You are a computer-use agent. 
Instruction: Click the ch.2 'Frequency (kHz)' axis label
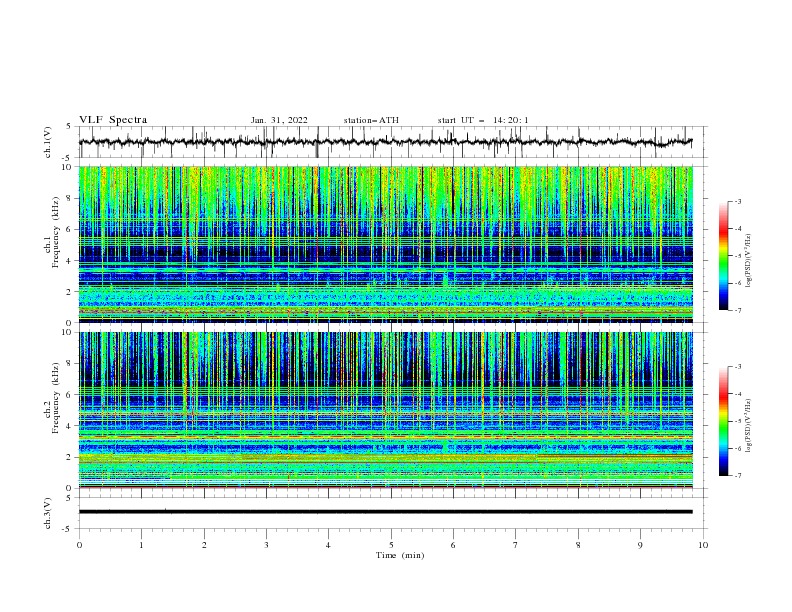point(58,398)
